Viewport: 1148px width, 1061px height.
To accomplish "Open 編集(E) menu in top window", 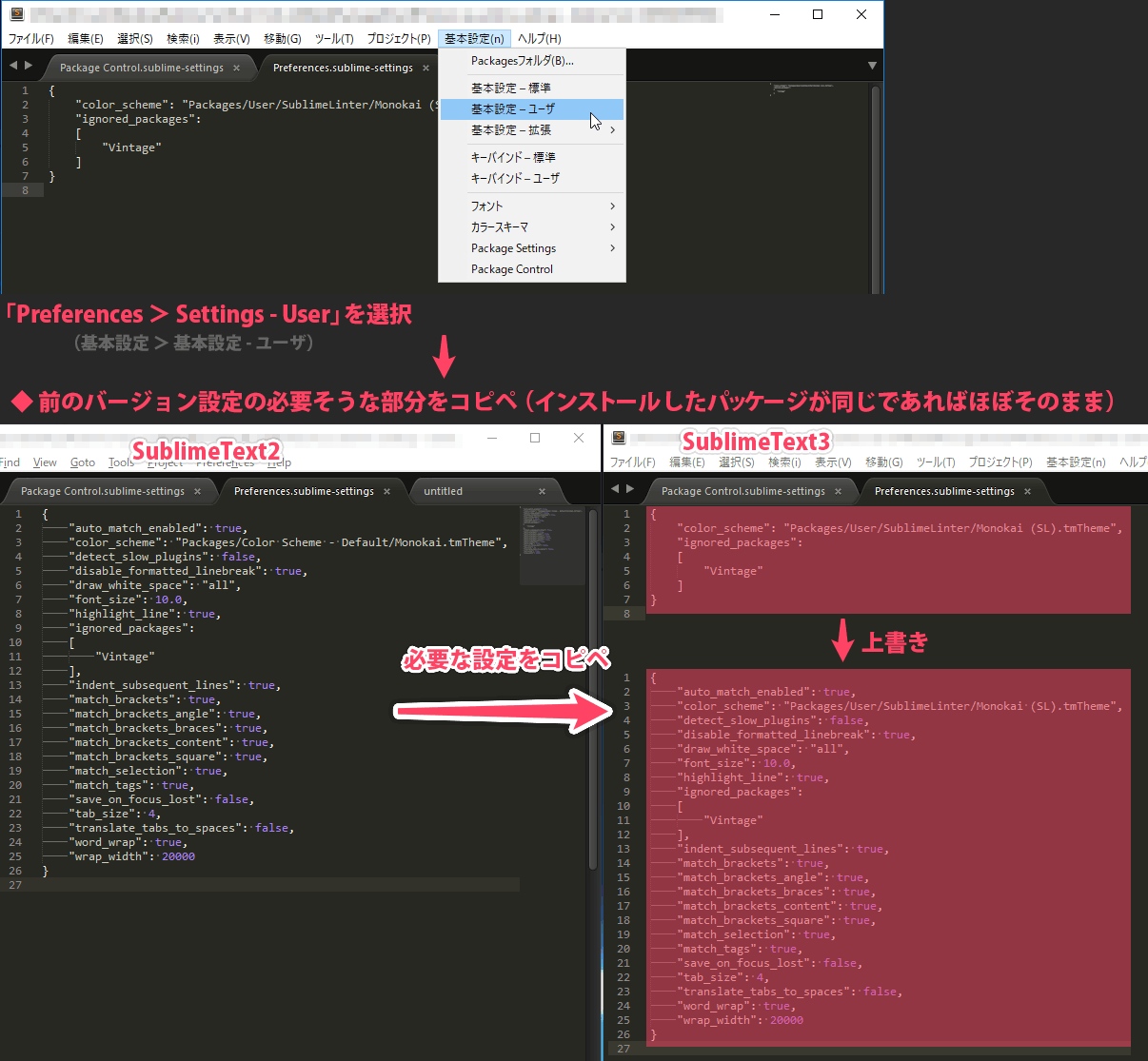I will point(86,39).
